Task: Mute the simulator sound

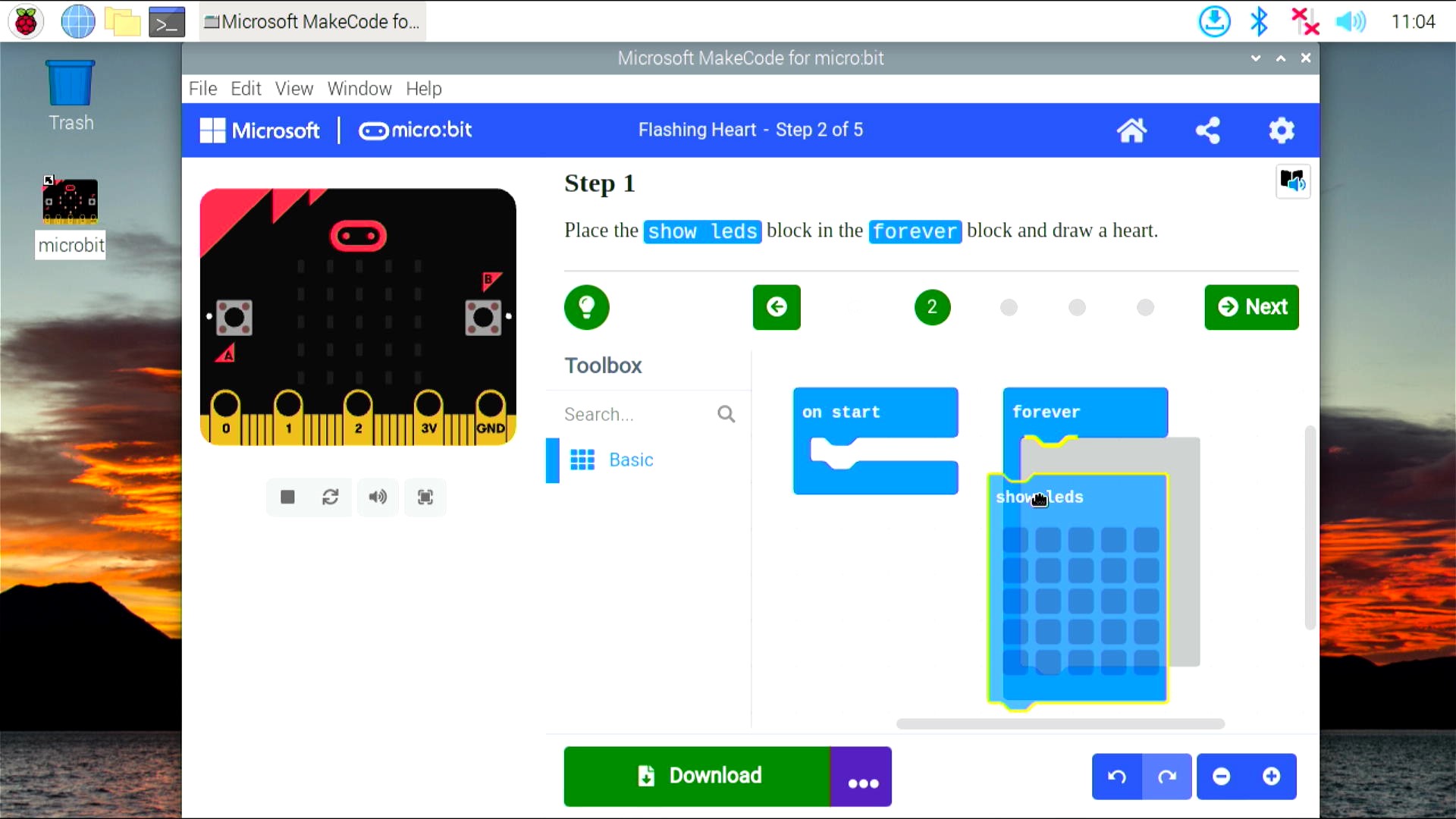Action: coord(378,497)
